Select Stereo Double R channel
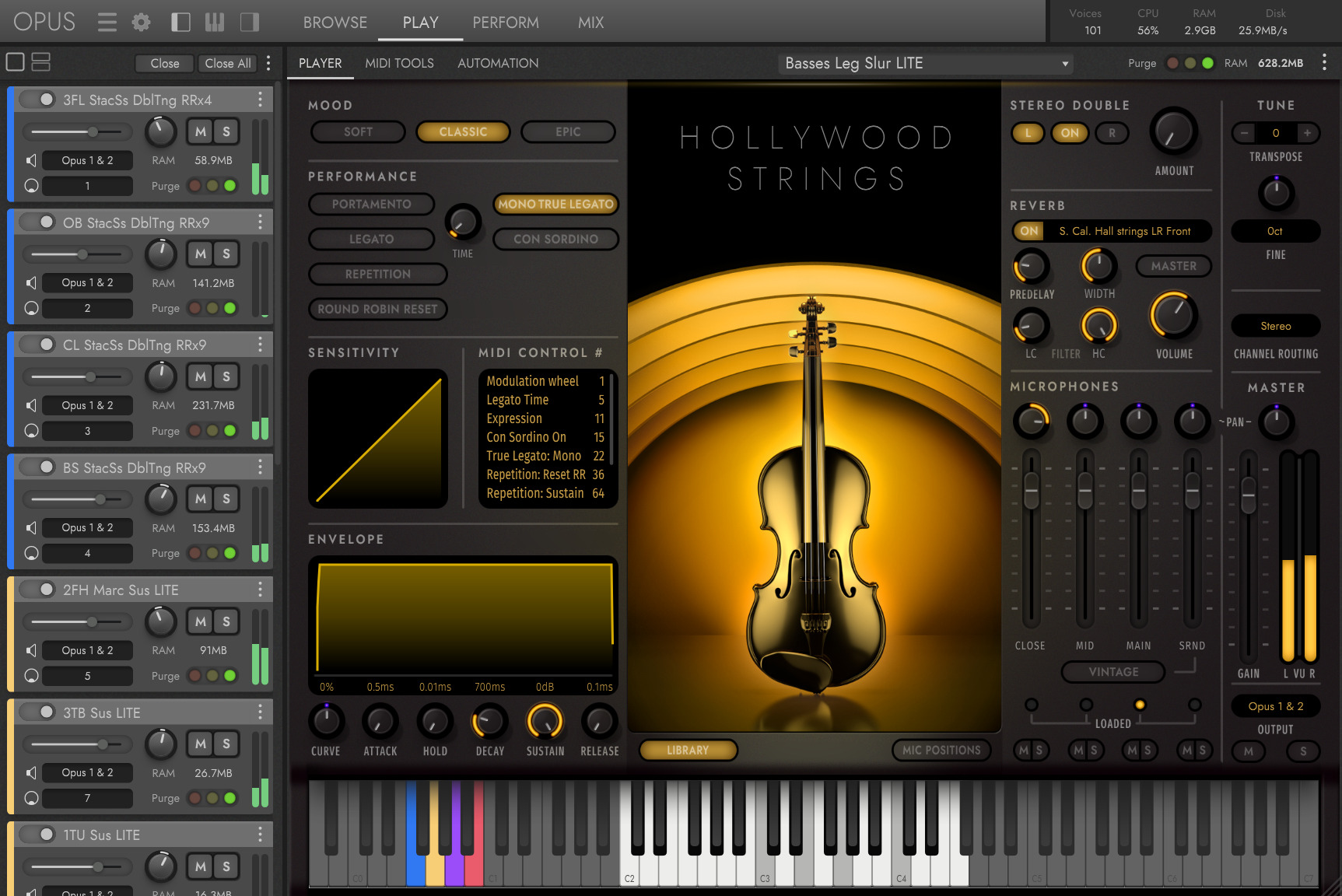This screenshot has height=896, width=1342. [x=1112, y=133]
